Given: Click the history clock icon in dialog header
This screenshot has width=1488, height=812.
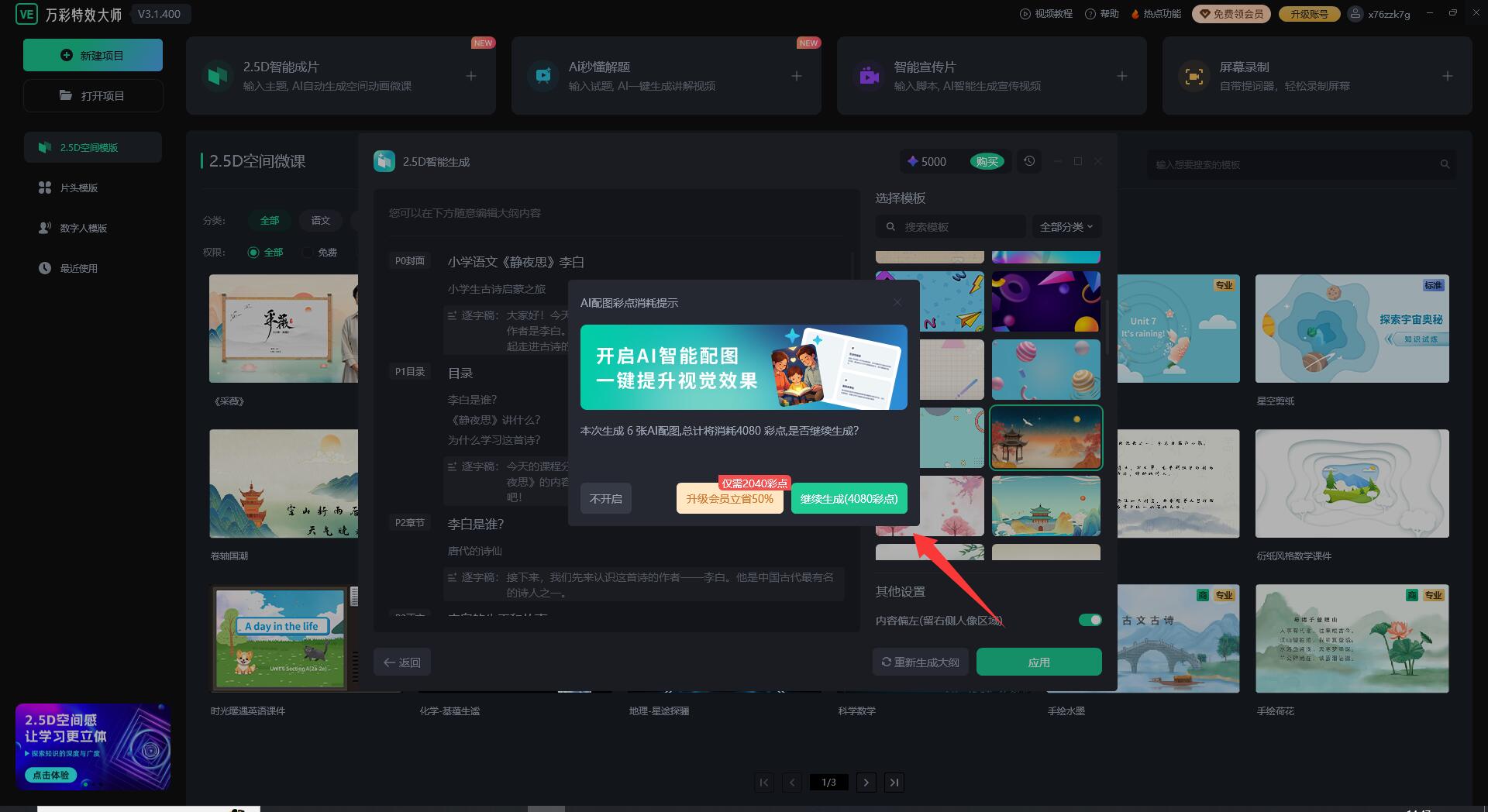Looking at the screenshot, I should (x=1029, y=161).
